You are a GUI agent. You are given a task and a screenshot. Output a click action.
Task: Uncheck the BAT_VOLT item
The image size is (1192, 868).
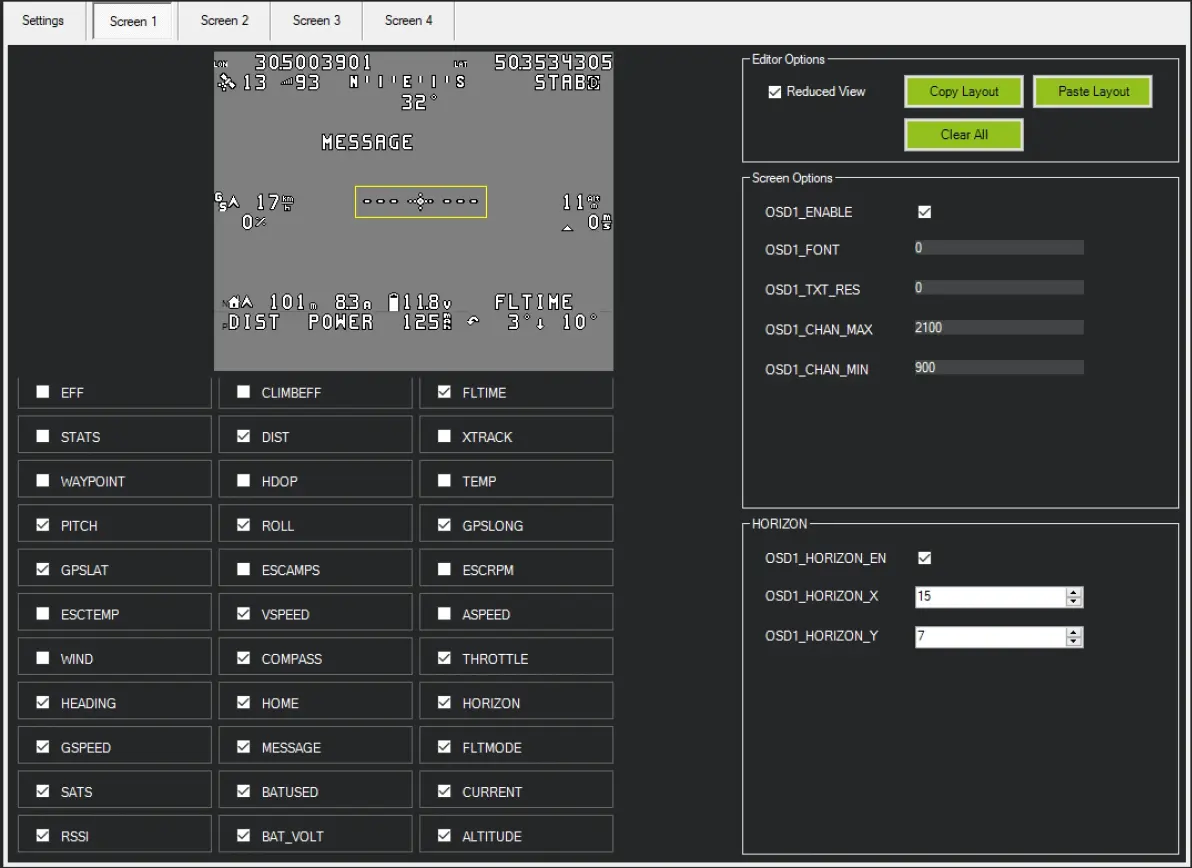click(243, 835)
